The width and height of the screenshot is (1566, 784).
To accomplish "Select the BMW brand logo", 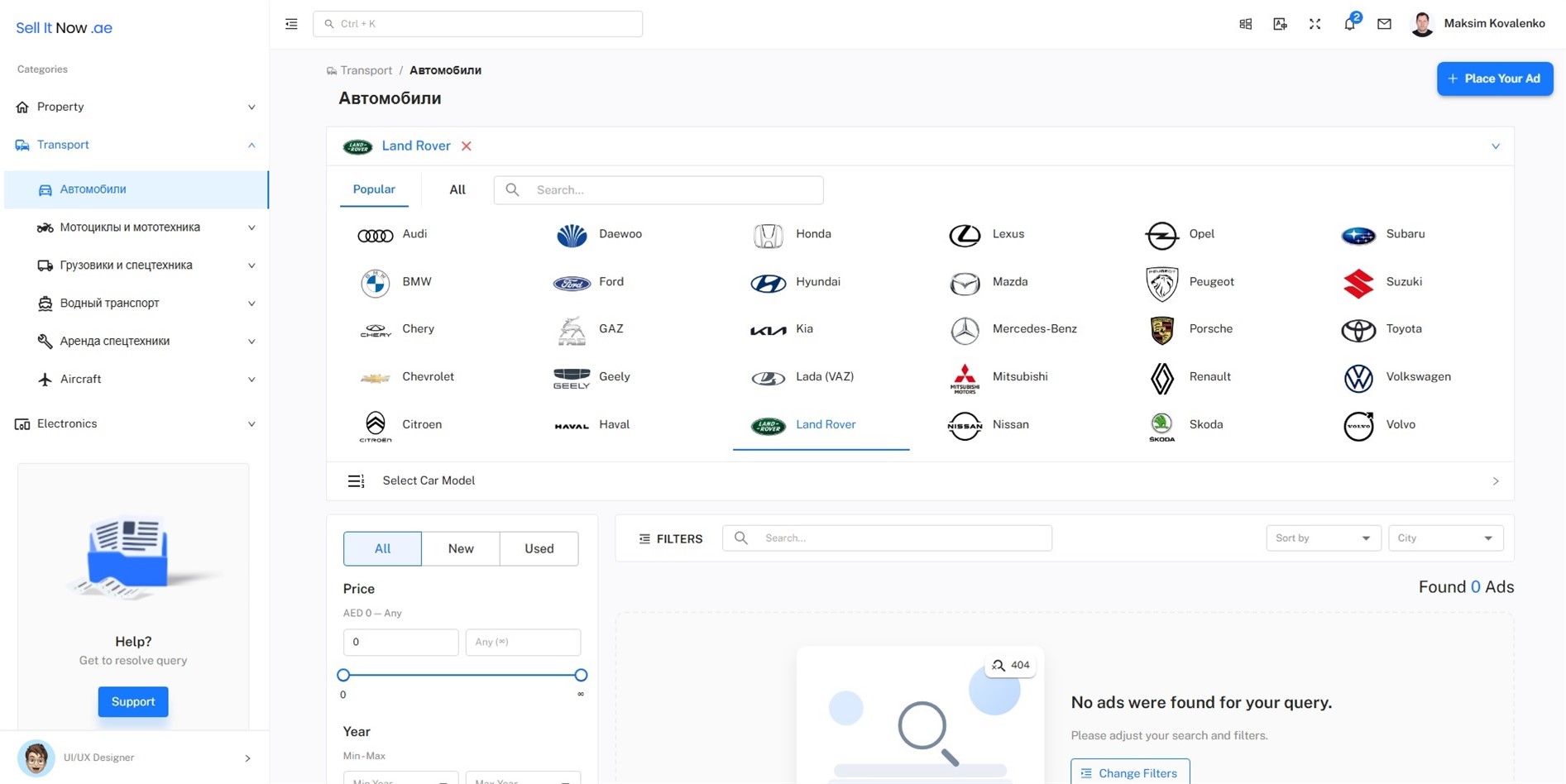I will [375, 283].
